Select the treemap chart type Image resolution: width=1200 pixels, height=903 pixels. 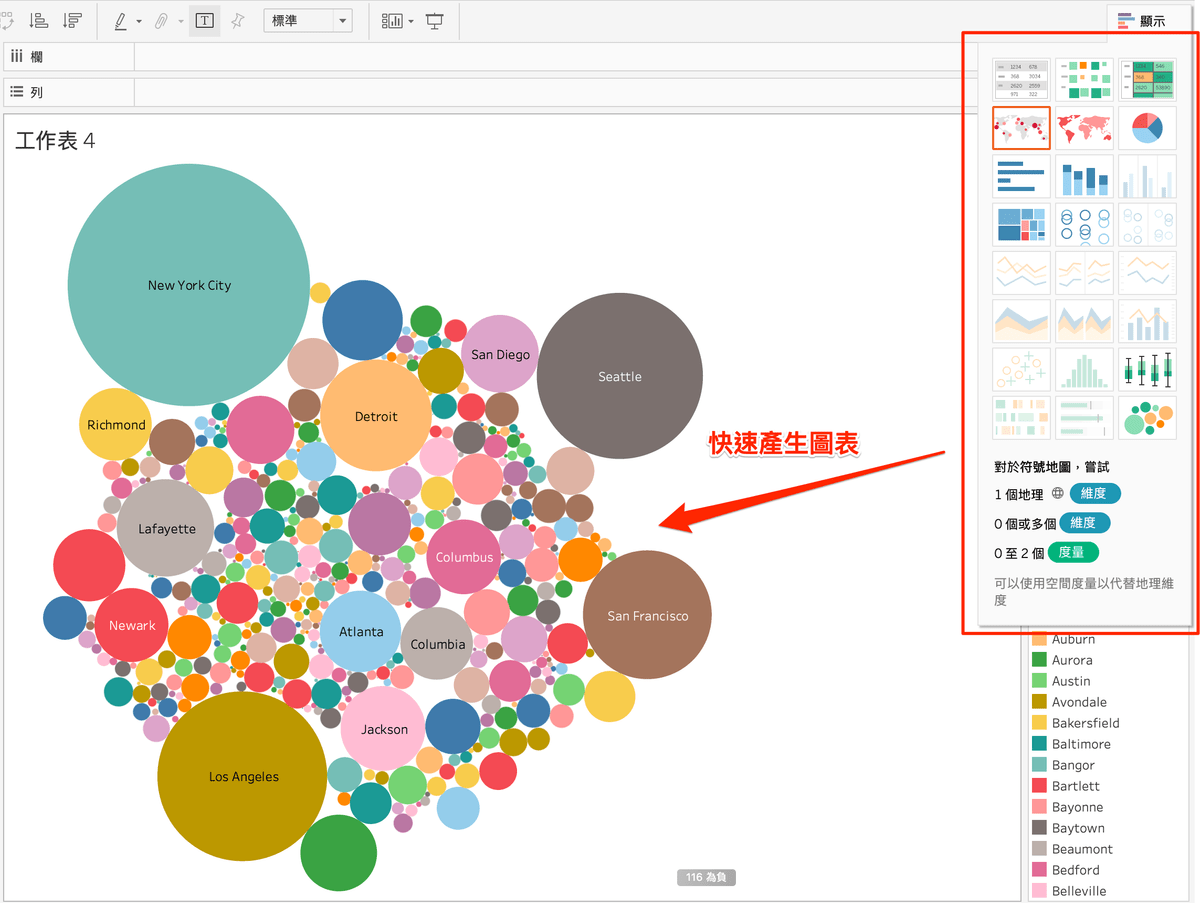click(x=1021, y=225)
